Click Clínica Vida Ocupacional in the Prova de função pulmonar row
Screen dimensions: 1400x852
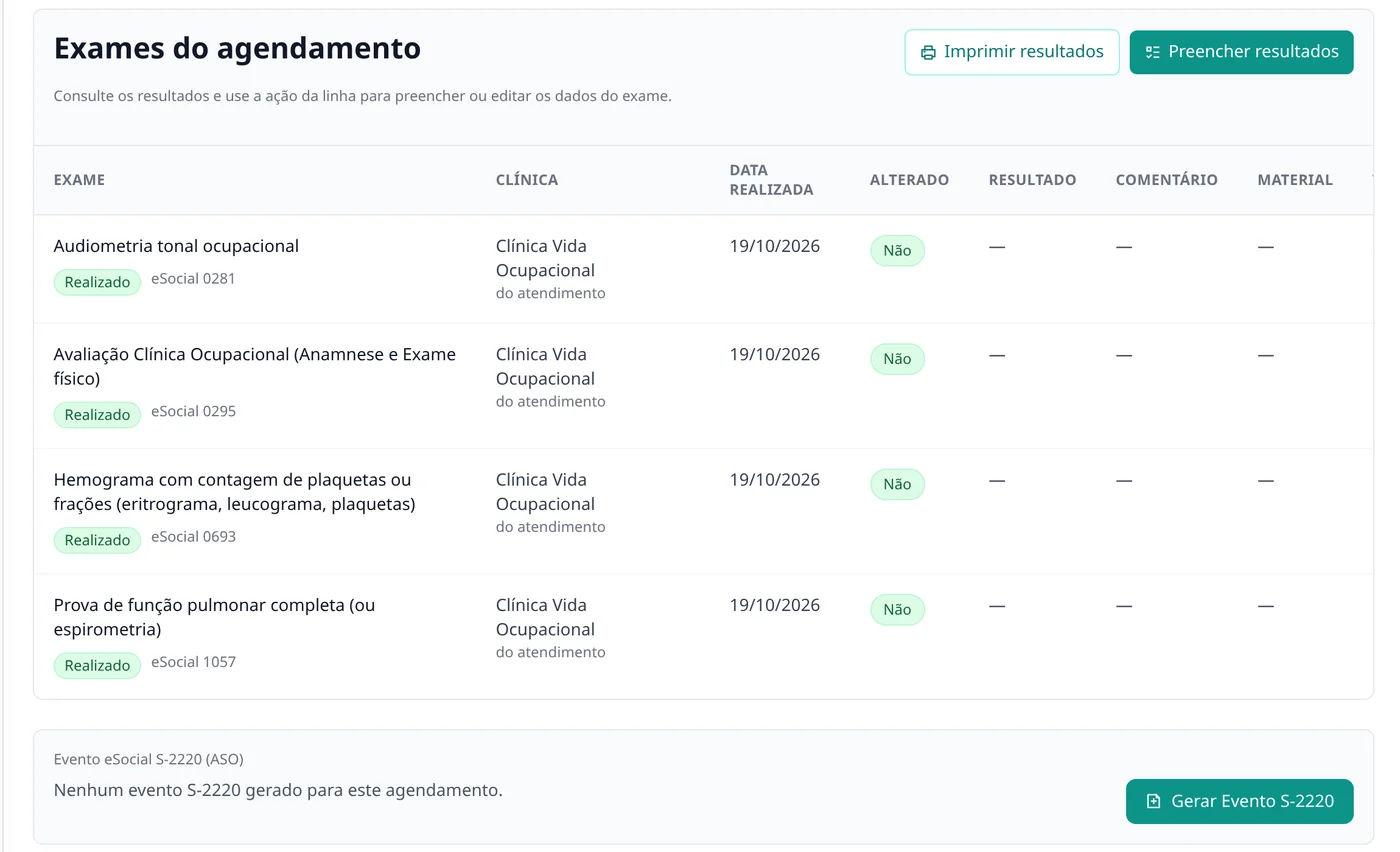tap(545, 617)
